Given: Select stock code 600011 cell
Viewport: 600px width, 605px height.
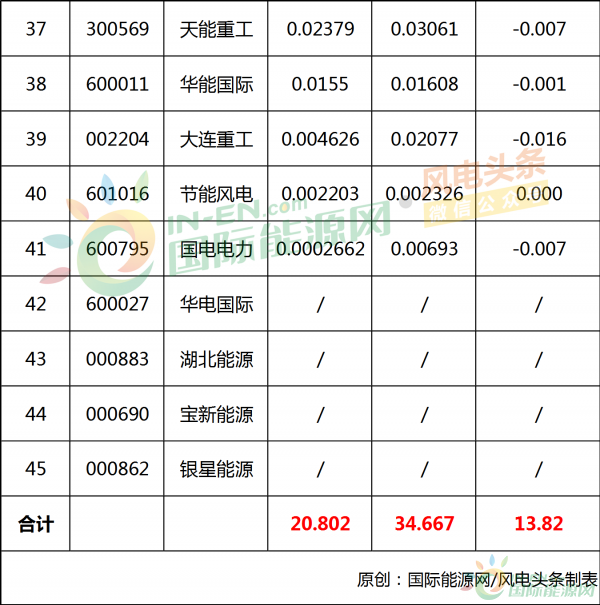Looking at the screenshot, I should [117, 84].
